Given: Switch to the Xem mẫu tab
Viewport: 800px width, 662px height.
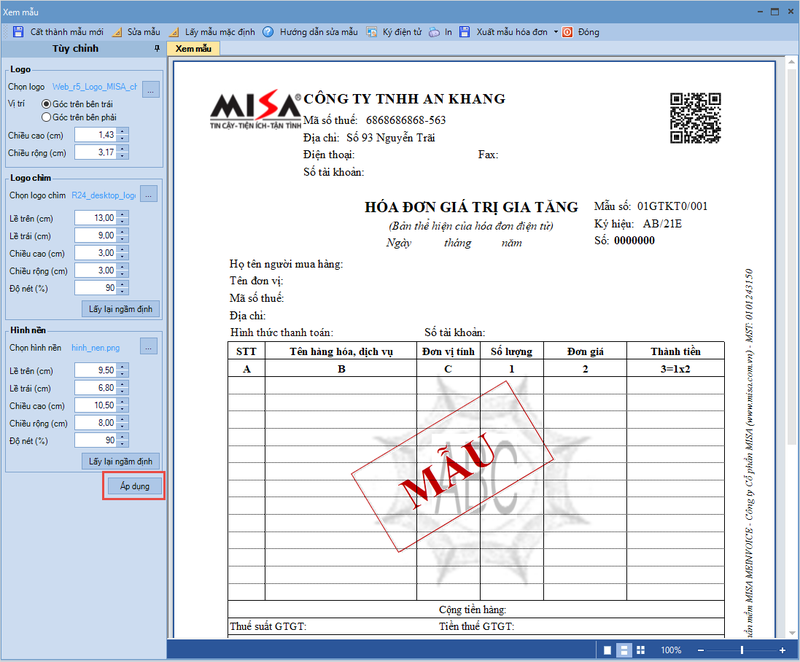Looking at the screenshot, I should click(194, 47).
